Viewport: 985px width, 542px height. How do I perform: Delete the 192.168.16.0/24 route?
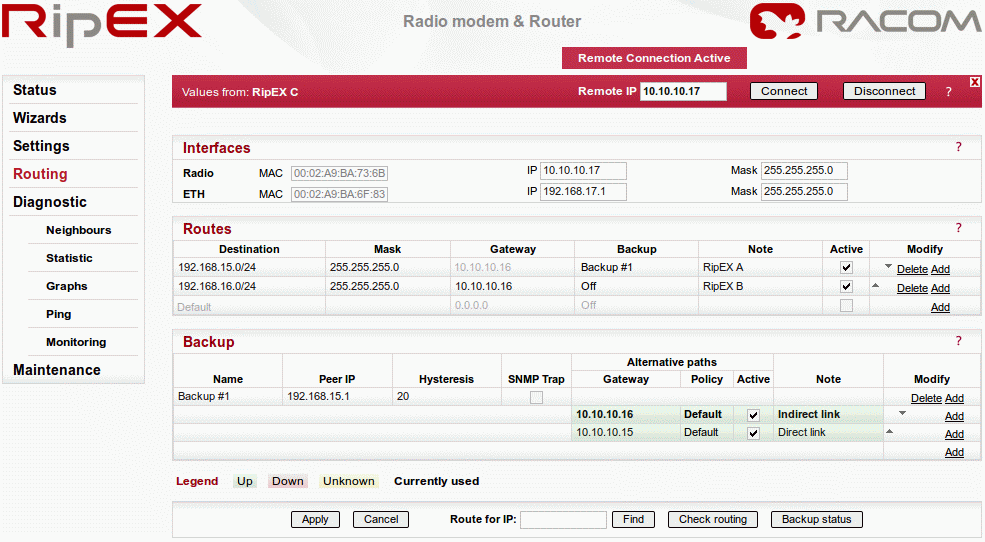(912, 288)
